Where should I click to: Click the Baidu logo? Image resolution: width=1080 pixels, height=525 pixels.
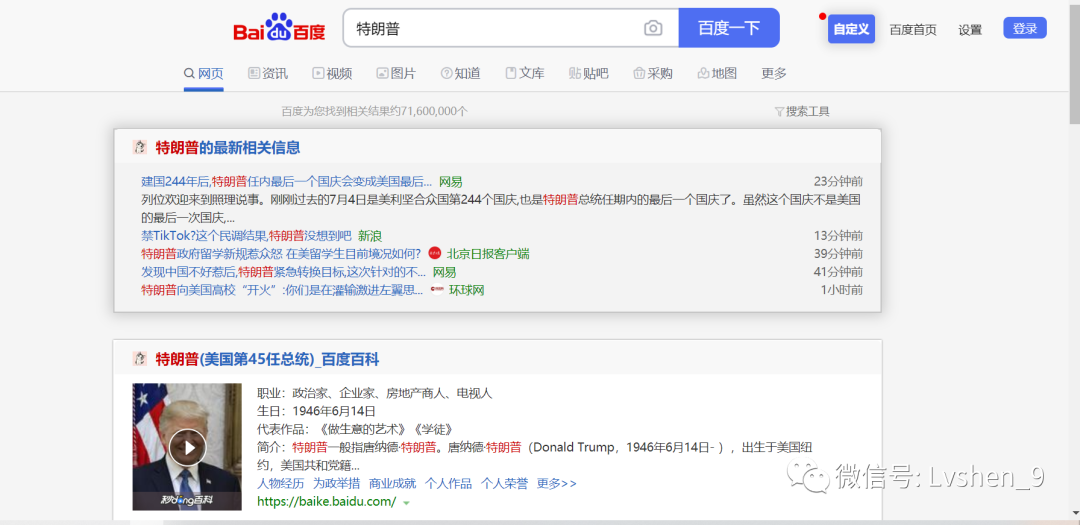click(279, 28)
